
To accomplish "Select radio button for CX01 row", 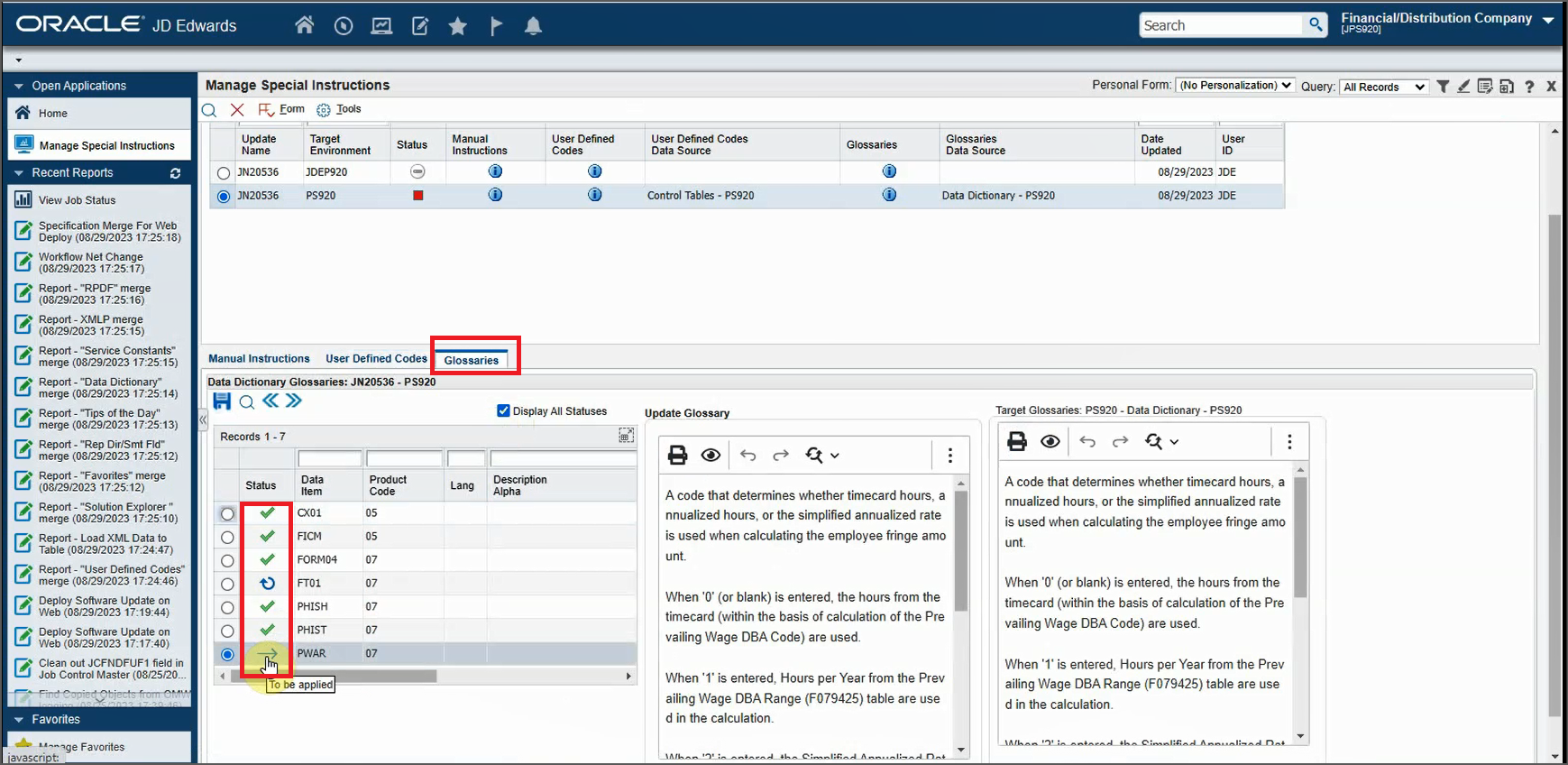I will (x=227, y=514).
